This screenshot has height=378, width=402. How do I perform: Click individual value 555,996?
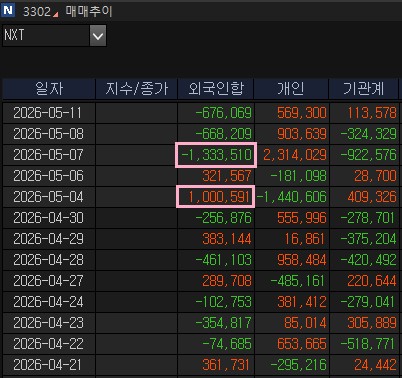pos(302,218)
